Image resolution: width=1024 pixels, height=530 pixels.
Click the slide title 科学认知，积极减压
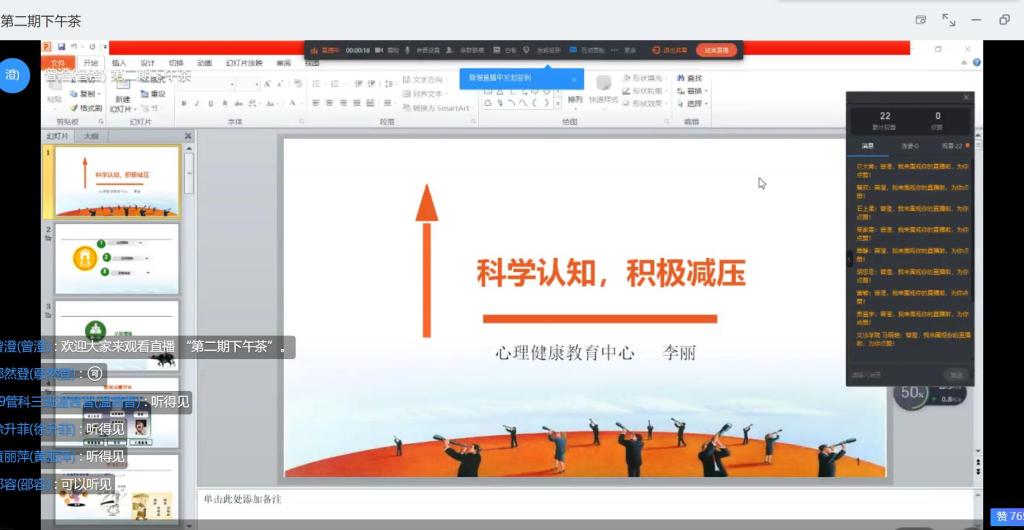pyautogui.click(x=611, y=273)
